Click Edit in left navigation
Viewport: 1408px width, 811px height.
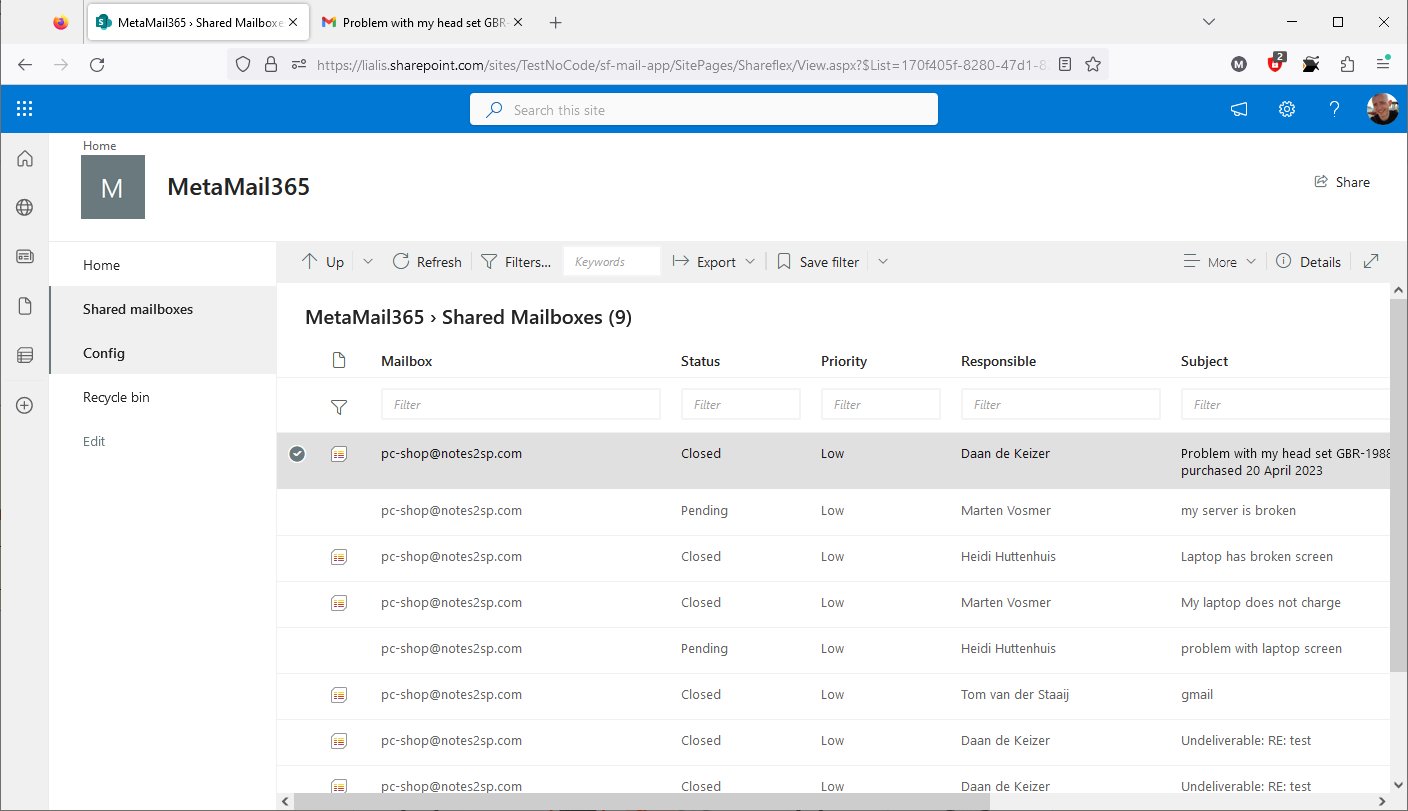94,441
